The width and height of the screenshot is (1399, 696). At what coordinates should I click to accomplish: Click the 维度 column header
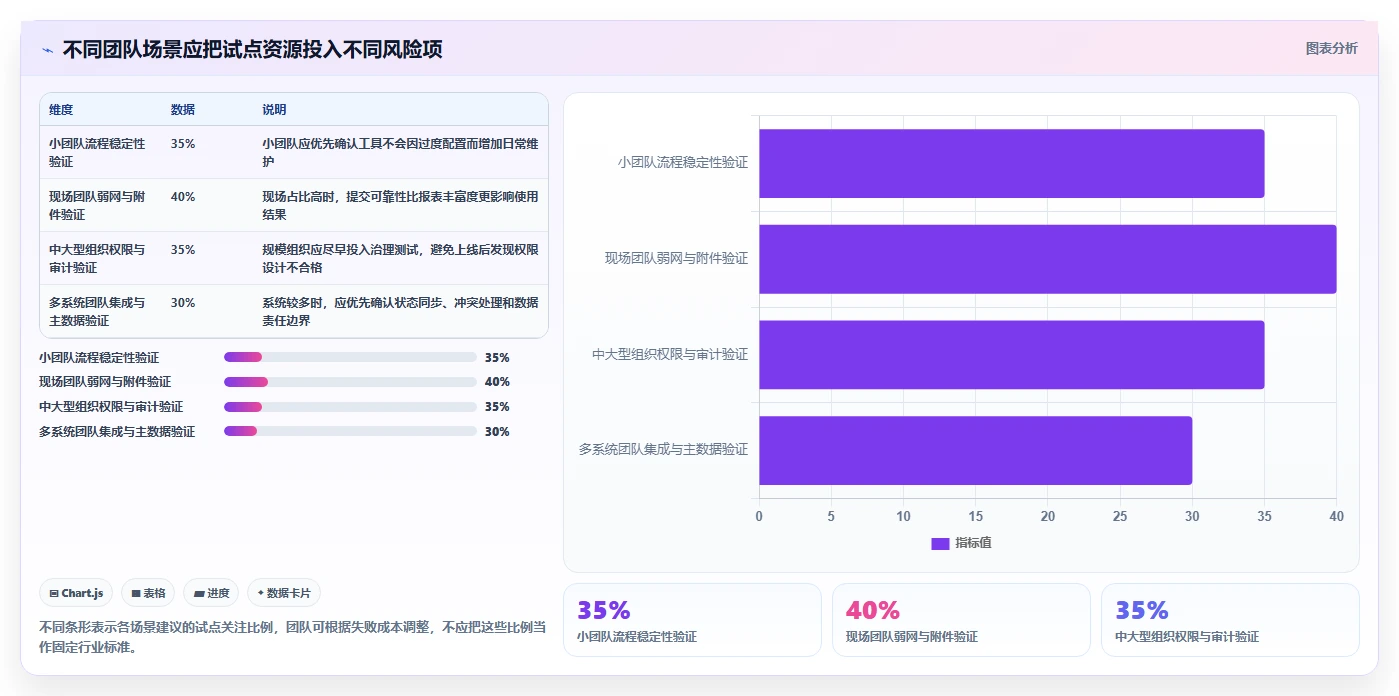[x=61, y=110]
